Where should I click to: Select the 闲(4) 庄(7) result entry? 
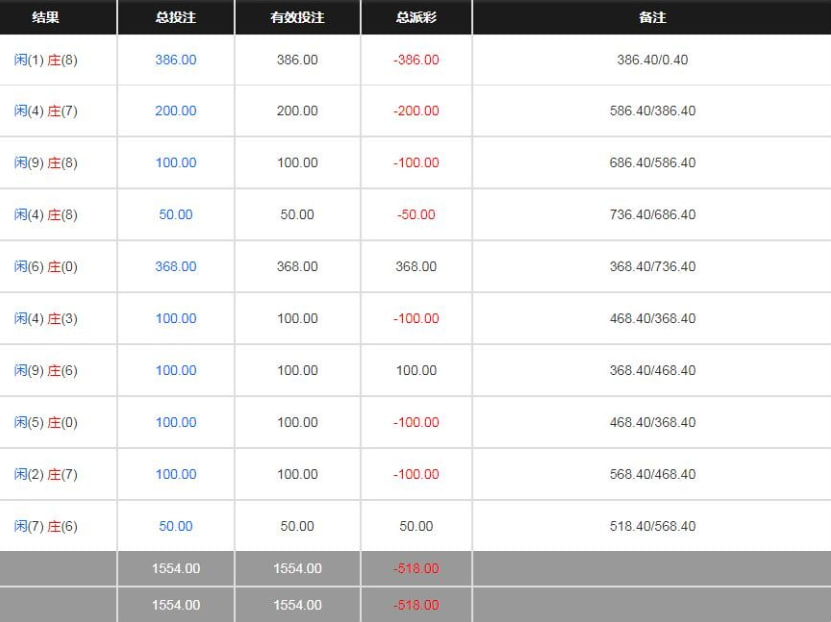coord(45,111)
